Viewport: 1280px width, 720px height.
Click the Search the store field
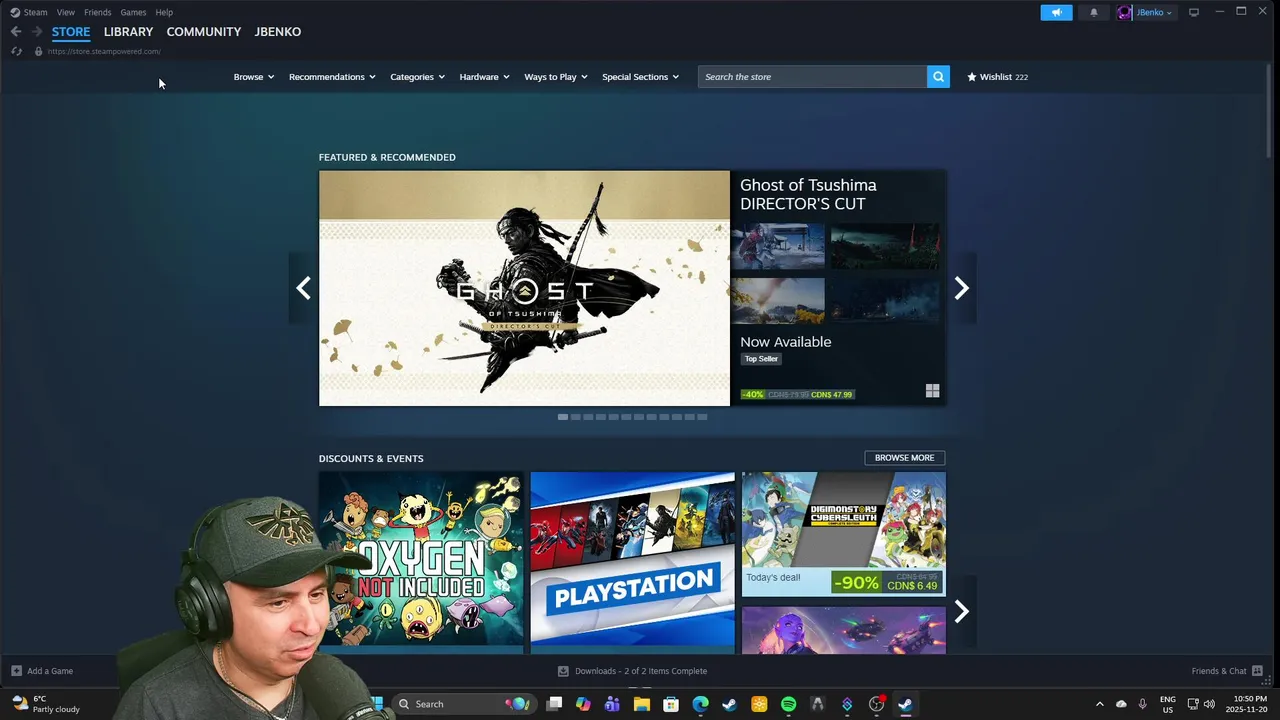812,77
